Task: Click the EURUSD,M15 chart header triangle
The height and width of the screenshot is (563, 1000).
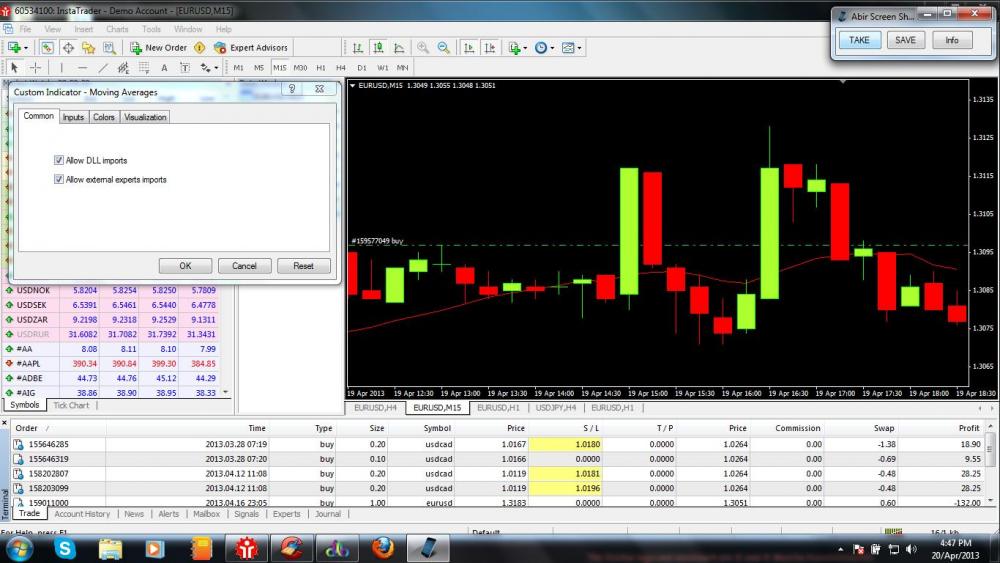Action: pyautogui.click(x=352, y=85)
